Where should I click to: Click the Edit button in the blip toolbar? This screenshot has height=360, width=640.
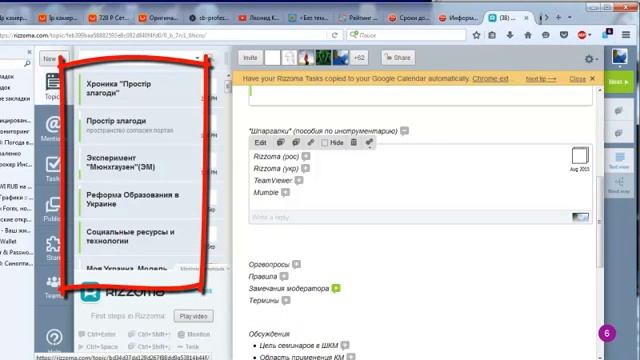[260, 142]
